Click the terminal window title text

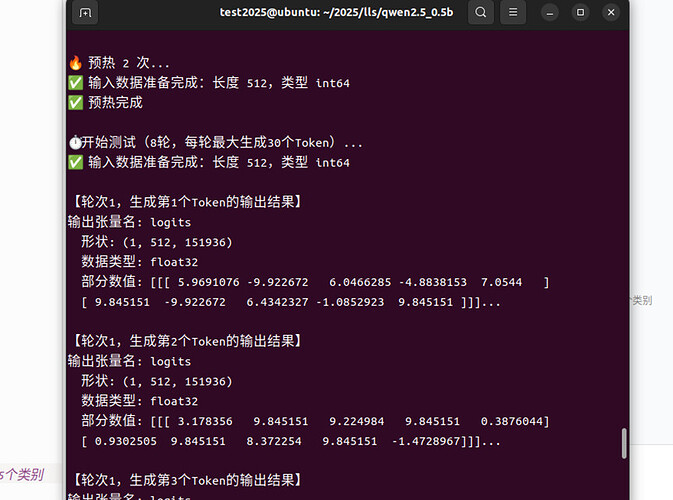tap(337, 13)
